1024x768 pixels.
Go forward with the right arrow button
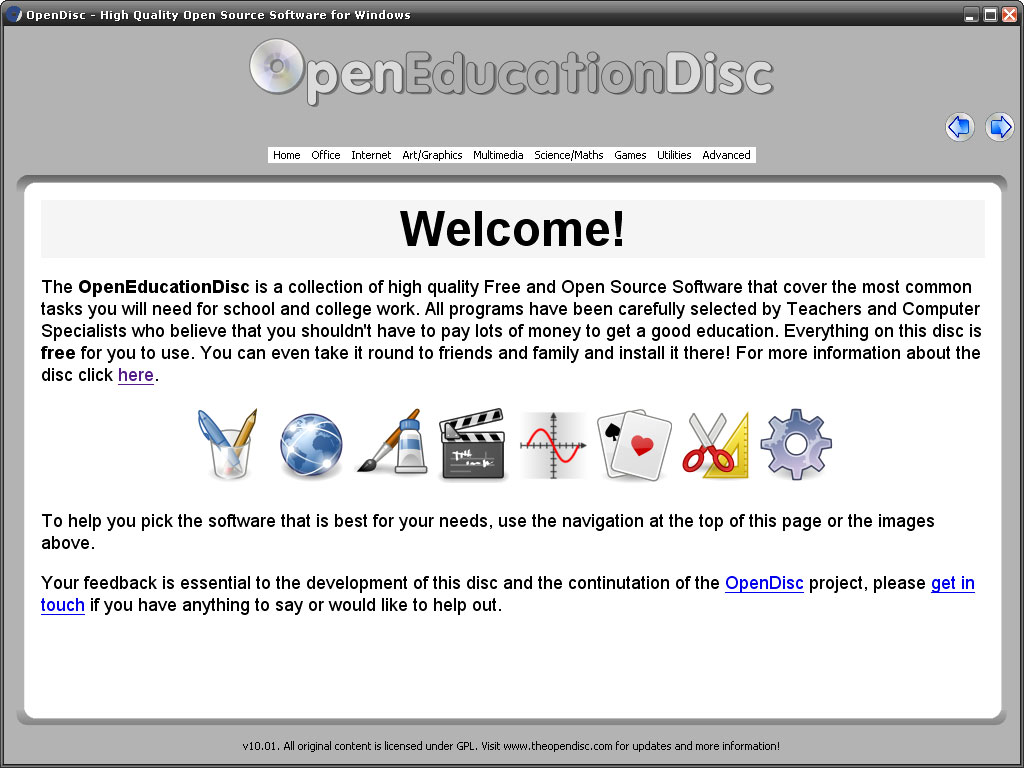pos(999,127)
